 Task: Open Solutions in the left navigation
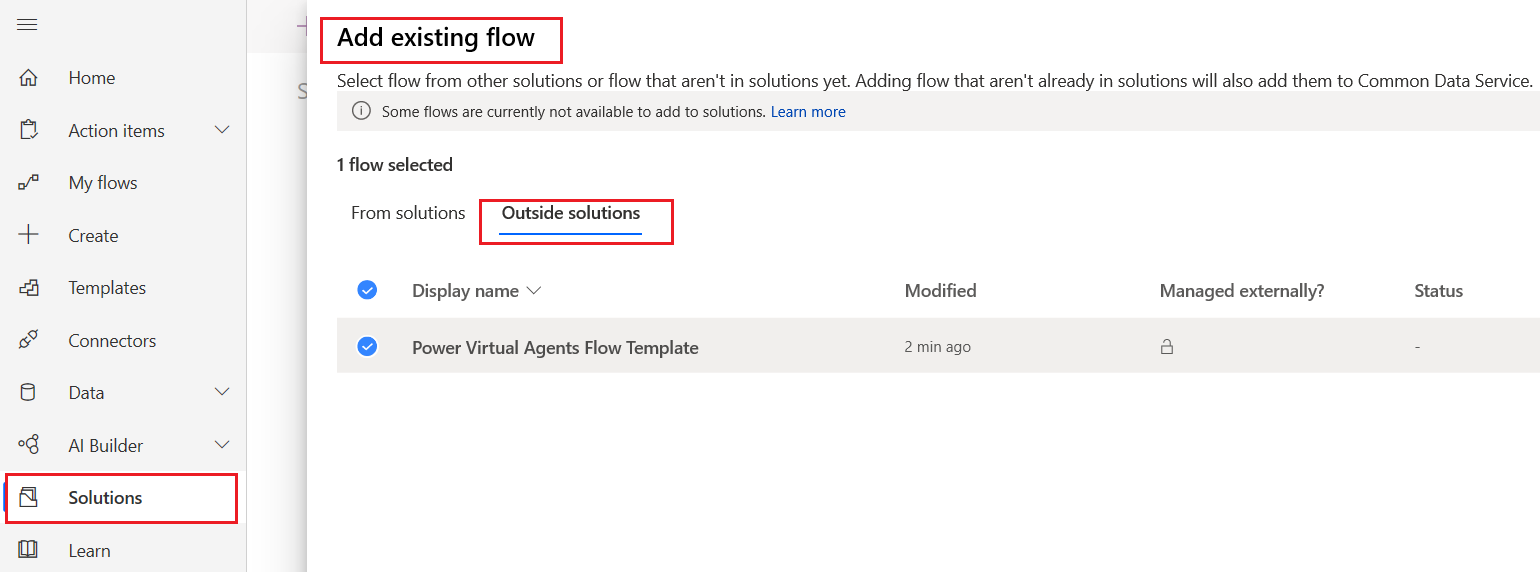[105, 498]
